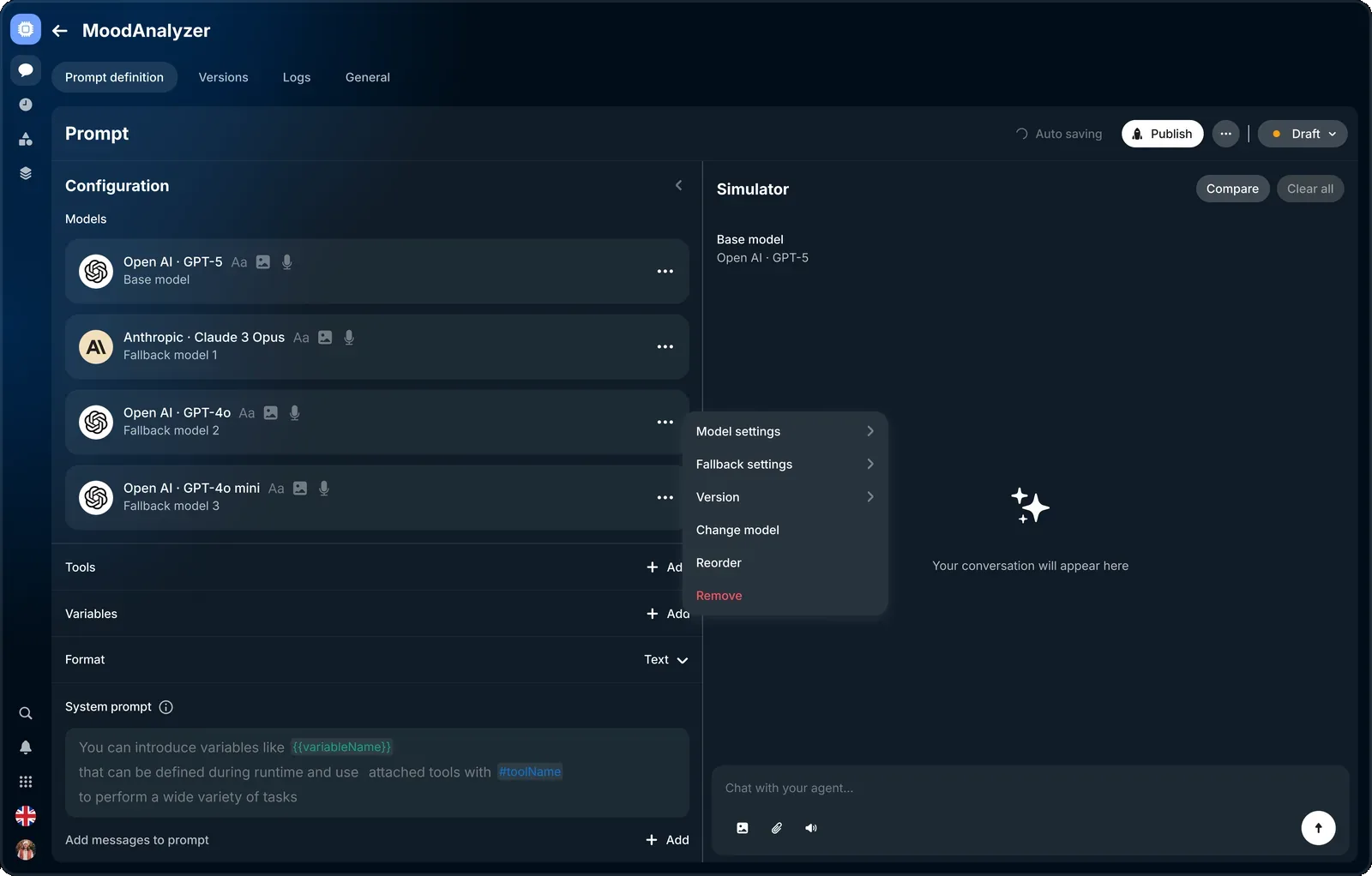Open the apps grid in the sidebar
Image resolution: width=1372 pixels, height=876 pixels.
click(26, 782)
